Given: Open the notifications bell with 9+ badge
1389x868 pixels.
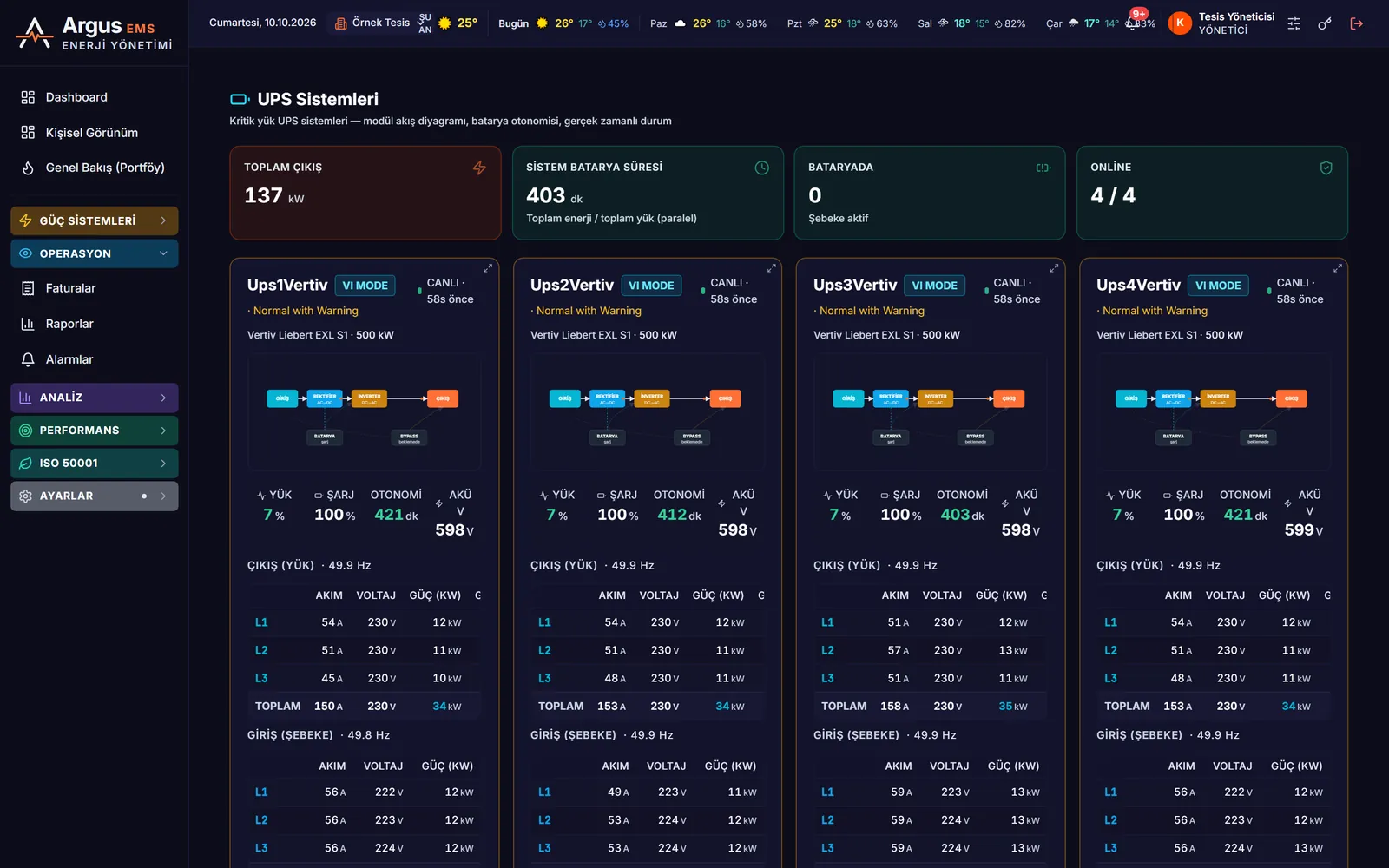Looking at the screenshot, I should click(x=1134, y=22).
